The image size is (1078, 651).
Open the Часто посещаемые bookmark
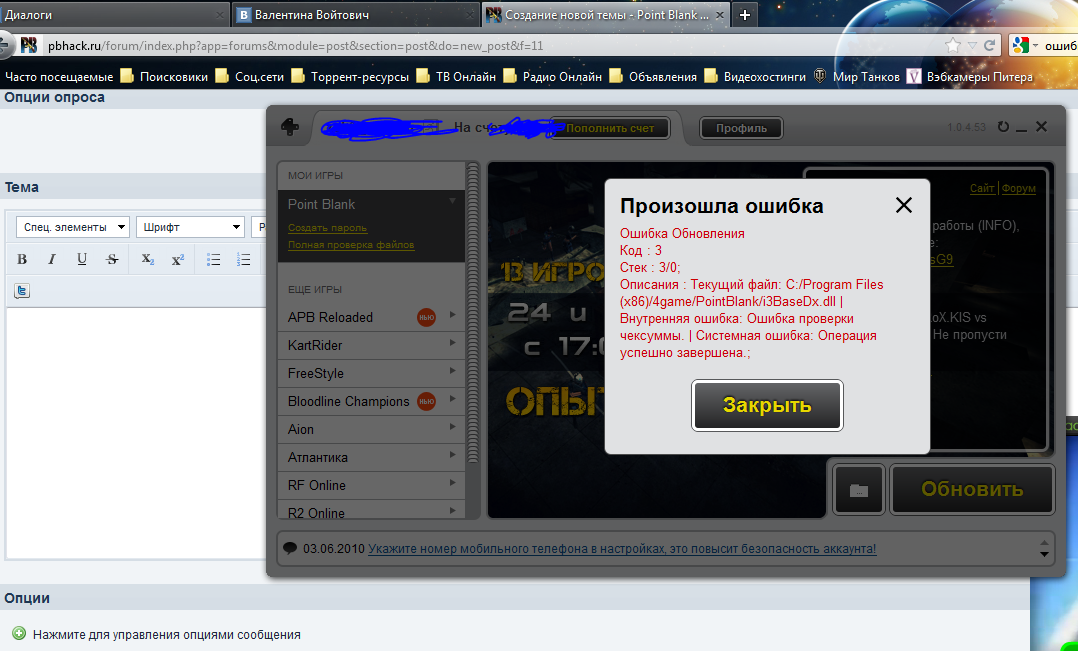coord(59,76)
